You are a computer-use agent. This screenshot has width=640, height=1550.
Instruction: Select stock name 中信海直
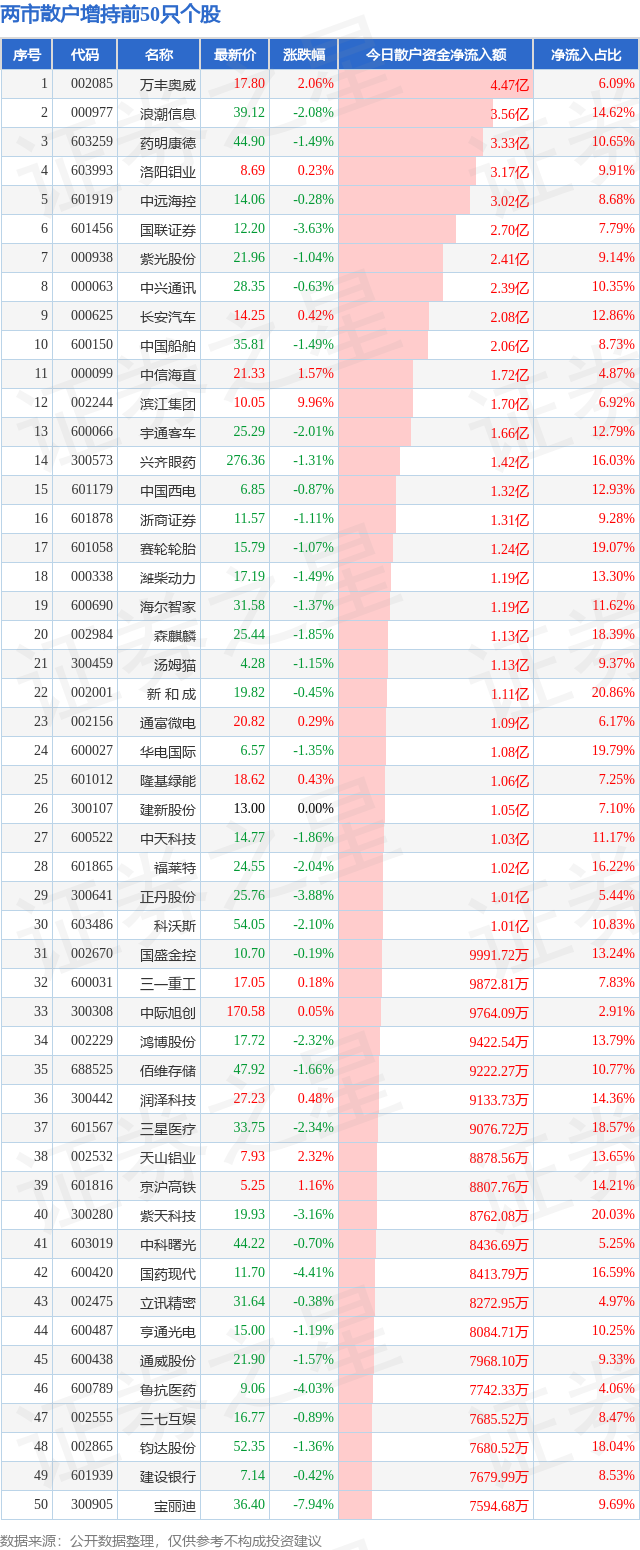(168, 374)
